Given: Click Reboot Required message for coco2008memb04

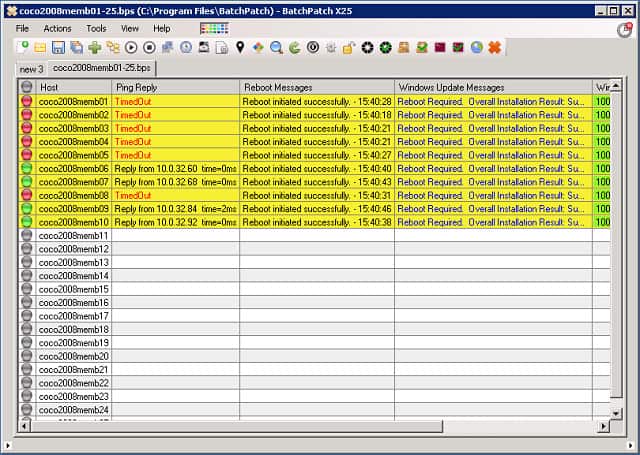Looking at the screenshot, I should coord(493,142).
